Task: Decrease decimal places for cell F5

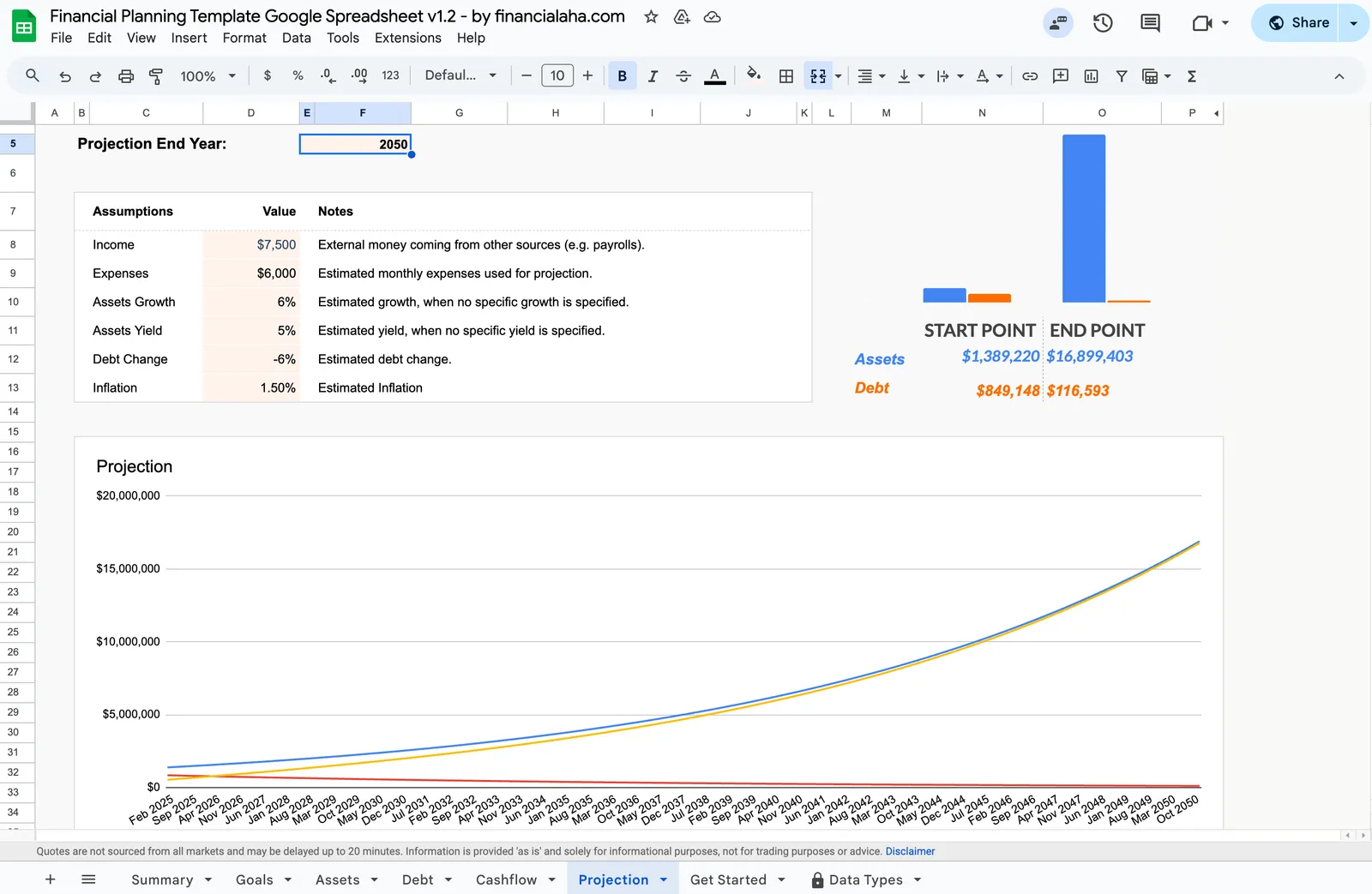Action: pos(327,75)
